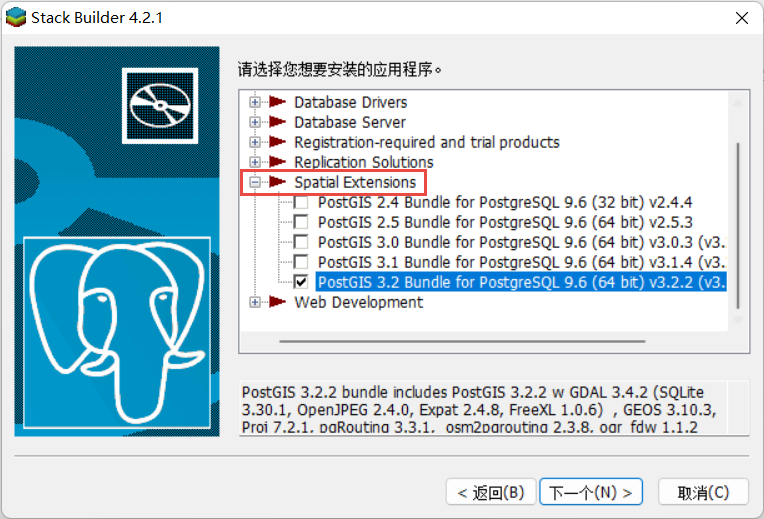Select PostGIS 2.4 Bundle row text
The height and width of the screenshot is (519, 764).
pyautogui.click(x=505, y=202)
